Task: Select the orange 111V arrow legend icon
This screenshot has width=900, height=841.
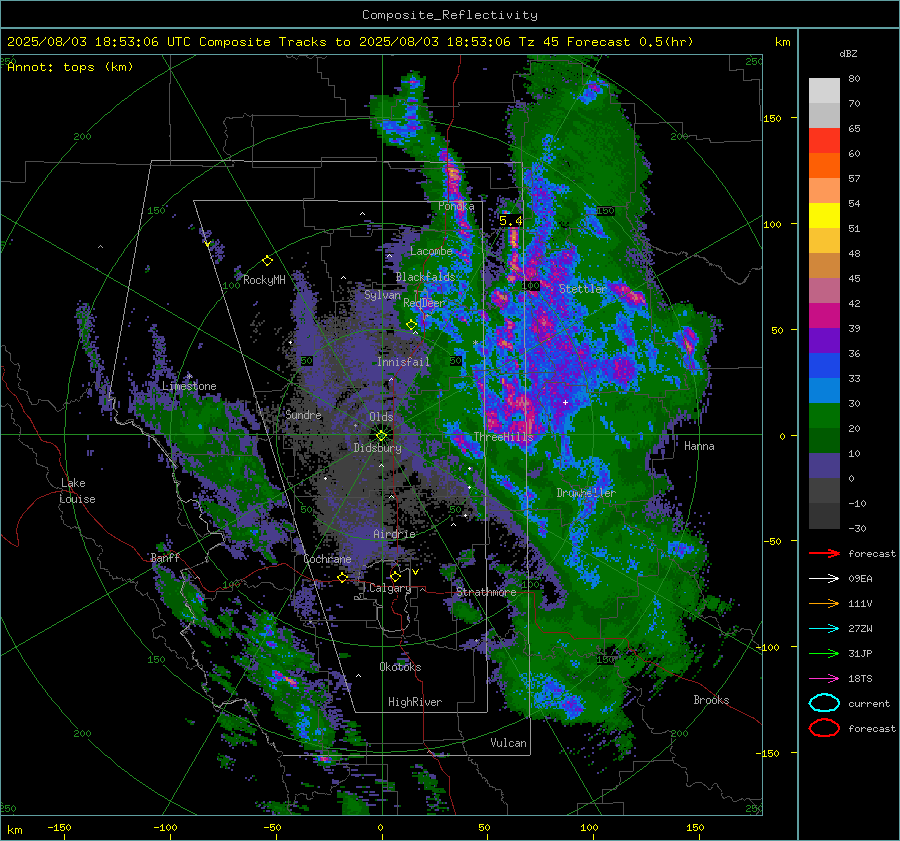Action: click(824, 603)
